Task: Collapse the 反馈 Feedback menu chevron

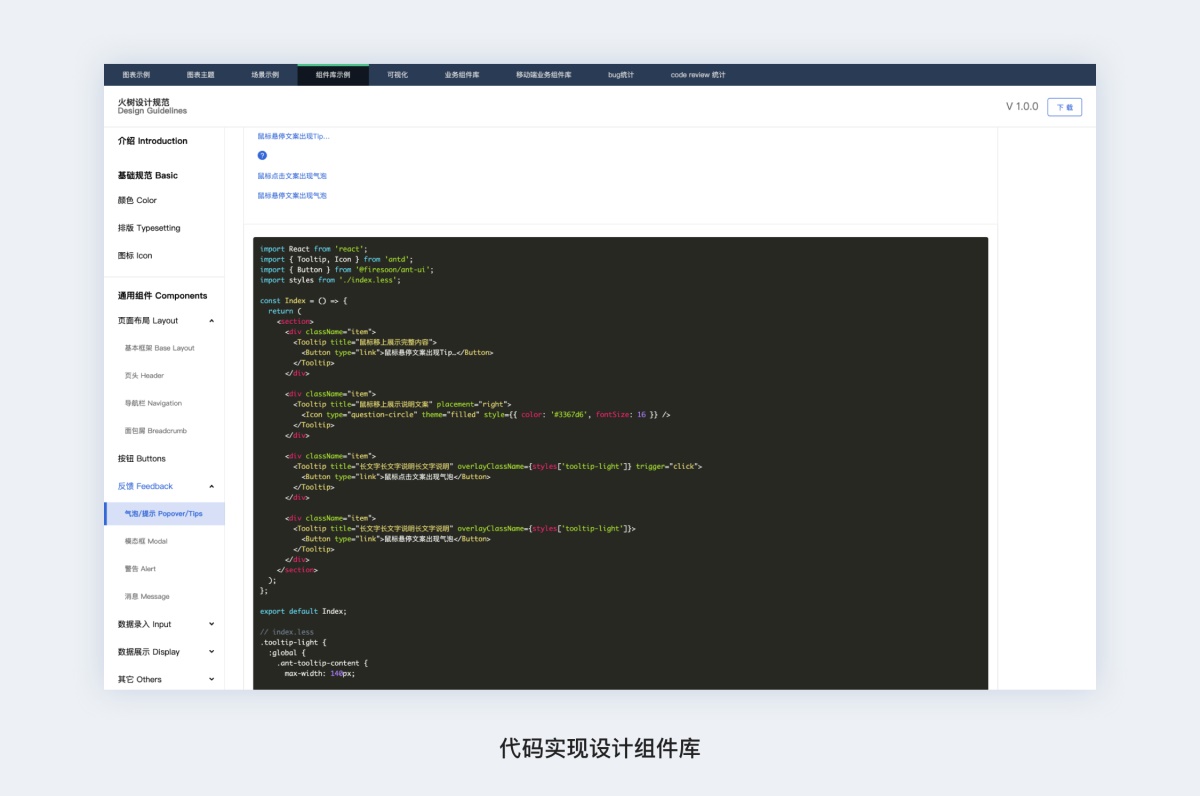Action: 211,486
